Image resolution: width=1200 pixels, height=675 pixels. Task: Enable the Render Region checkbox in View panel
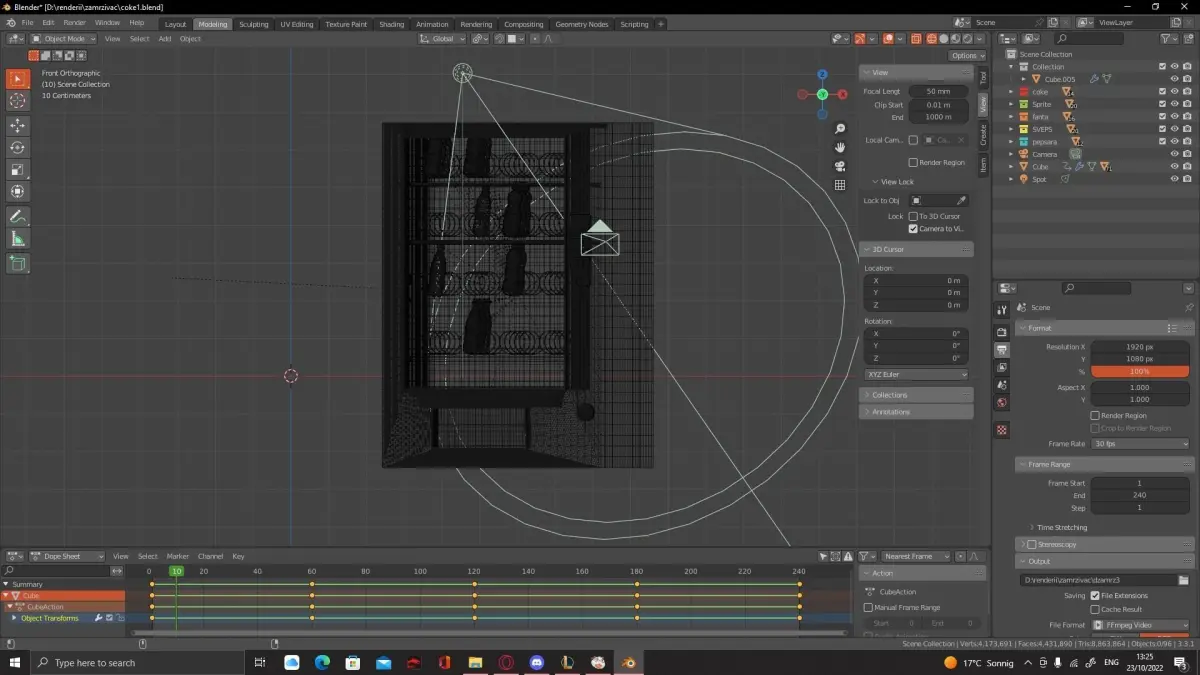tap(913, 162)
